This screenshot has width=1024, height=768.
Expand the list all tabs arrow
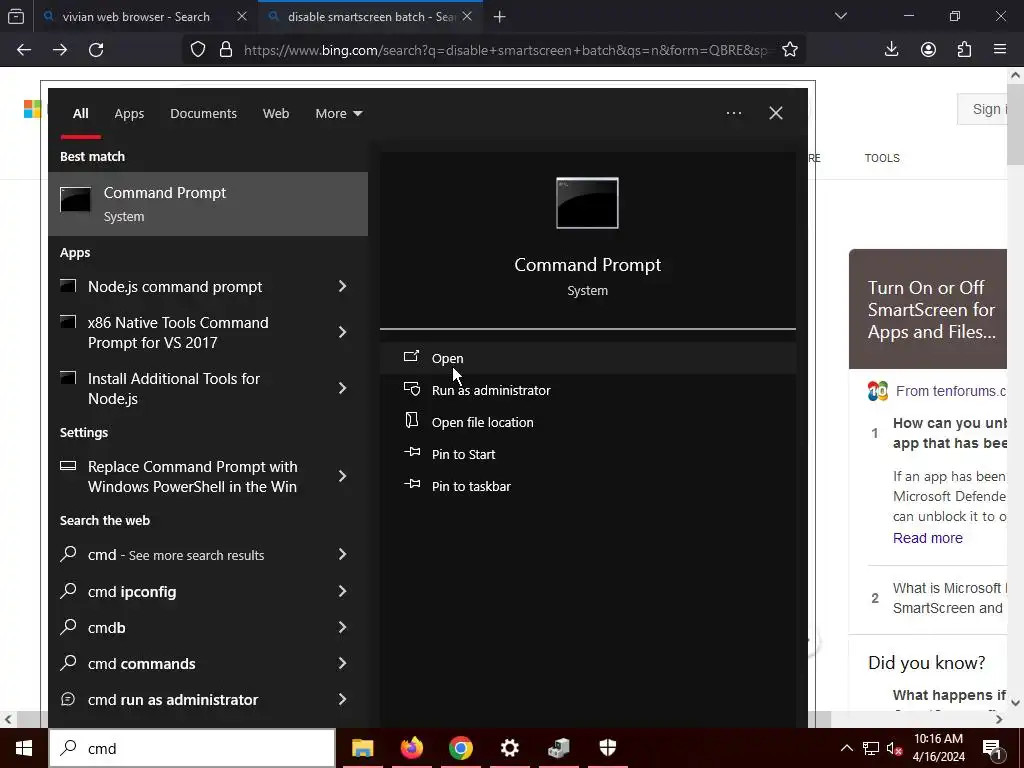click(x=841, y=16)
